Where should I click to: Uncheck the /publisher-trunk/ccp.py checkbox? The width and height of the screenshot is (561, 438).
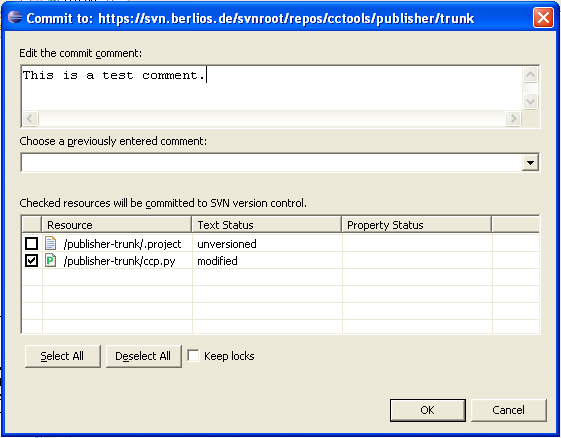point(31,261)
